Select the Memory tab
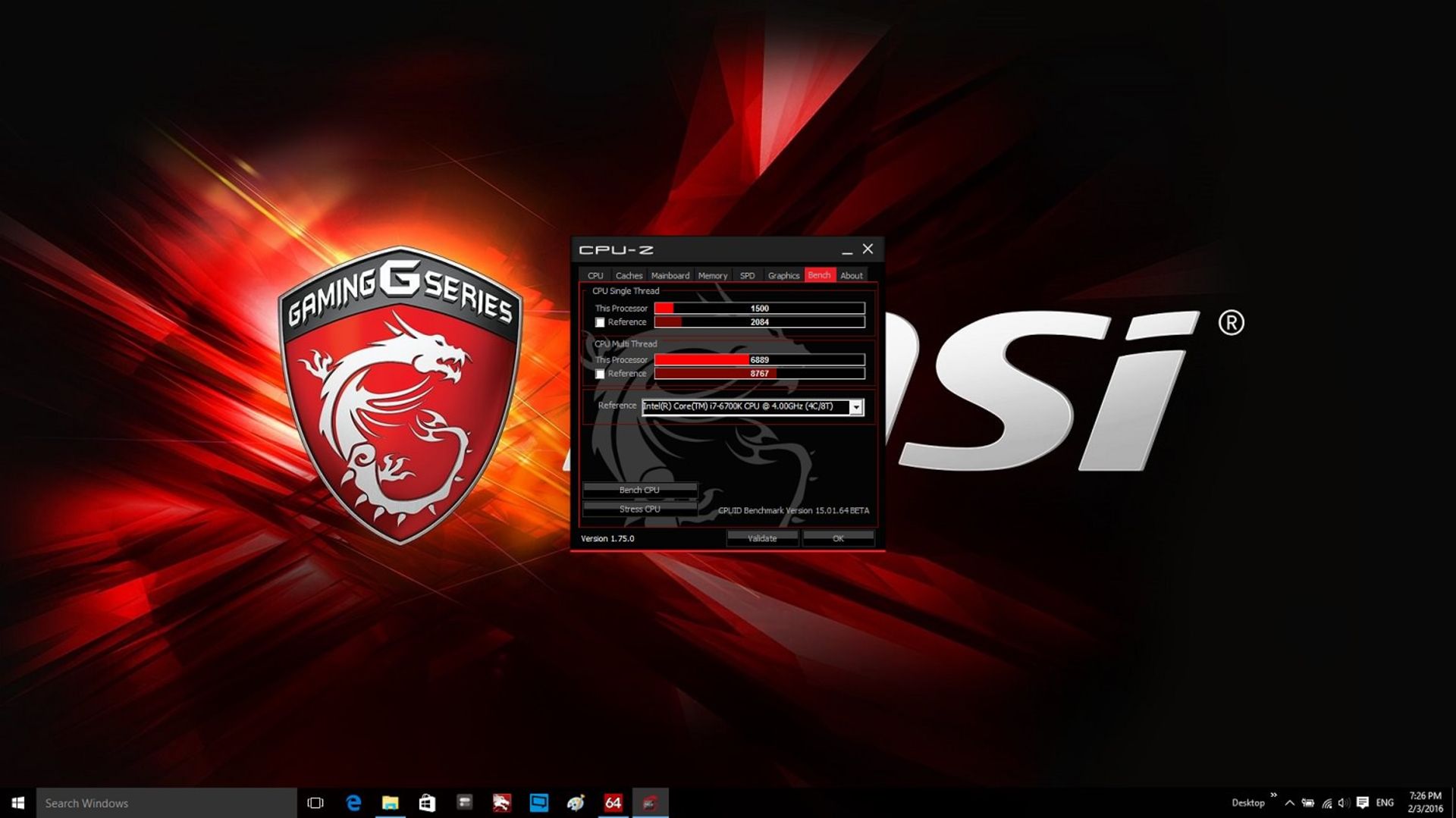 coord(713,275)
